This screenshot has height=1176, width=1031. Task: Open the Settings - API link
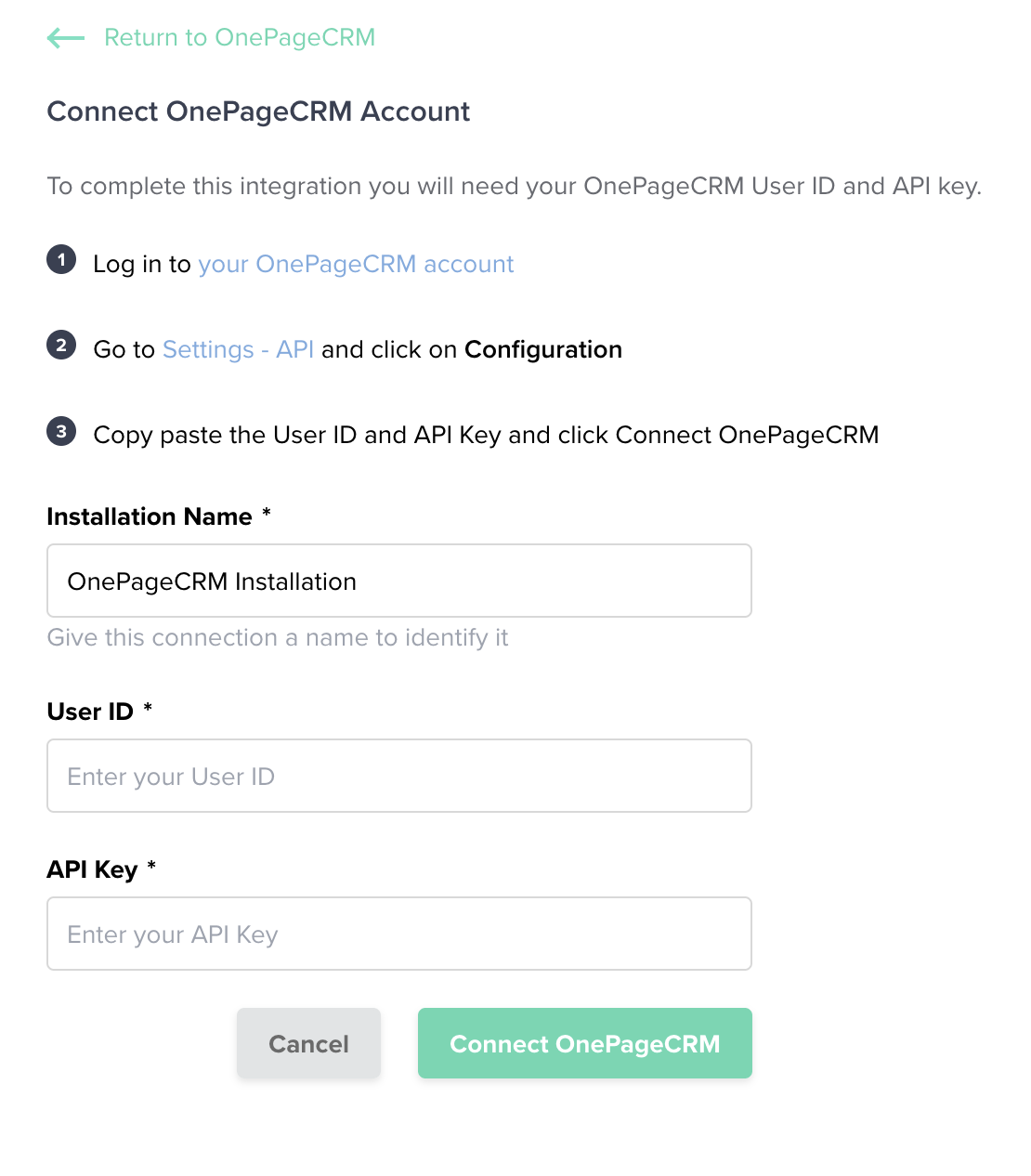point(238,349)
